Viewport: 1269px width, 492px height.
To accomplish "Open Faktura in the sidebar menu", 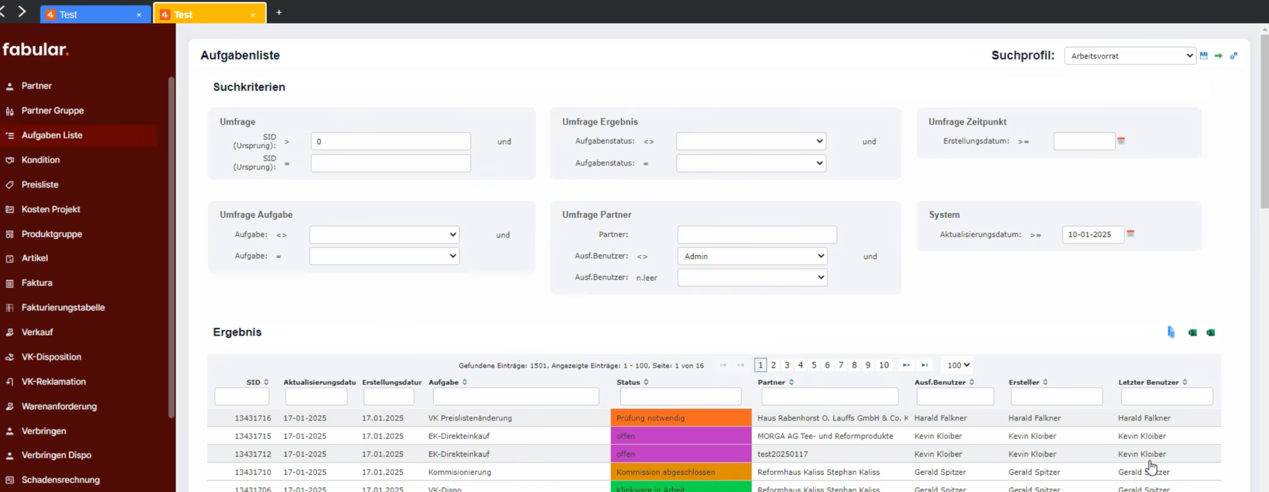I will [x=37, y=283].
